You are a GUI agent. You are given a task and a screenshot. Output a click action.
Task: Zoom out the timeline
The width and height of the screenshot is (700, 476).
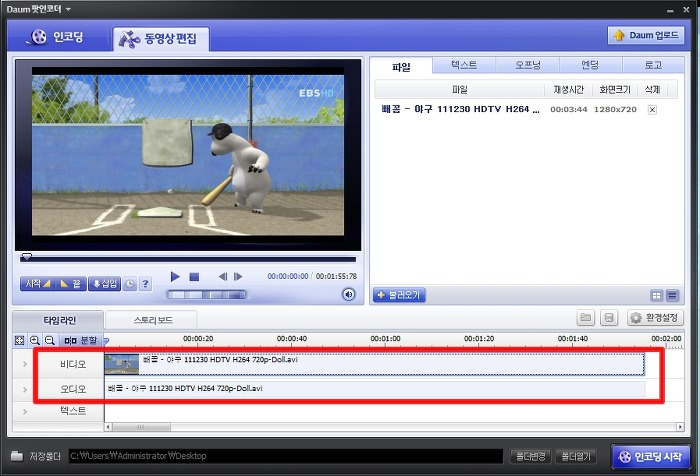pos(50,340)
